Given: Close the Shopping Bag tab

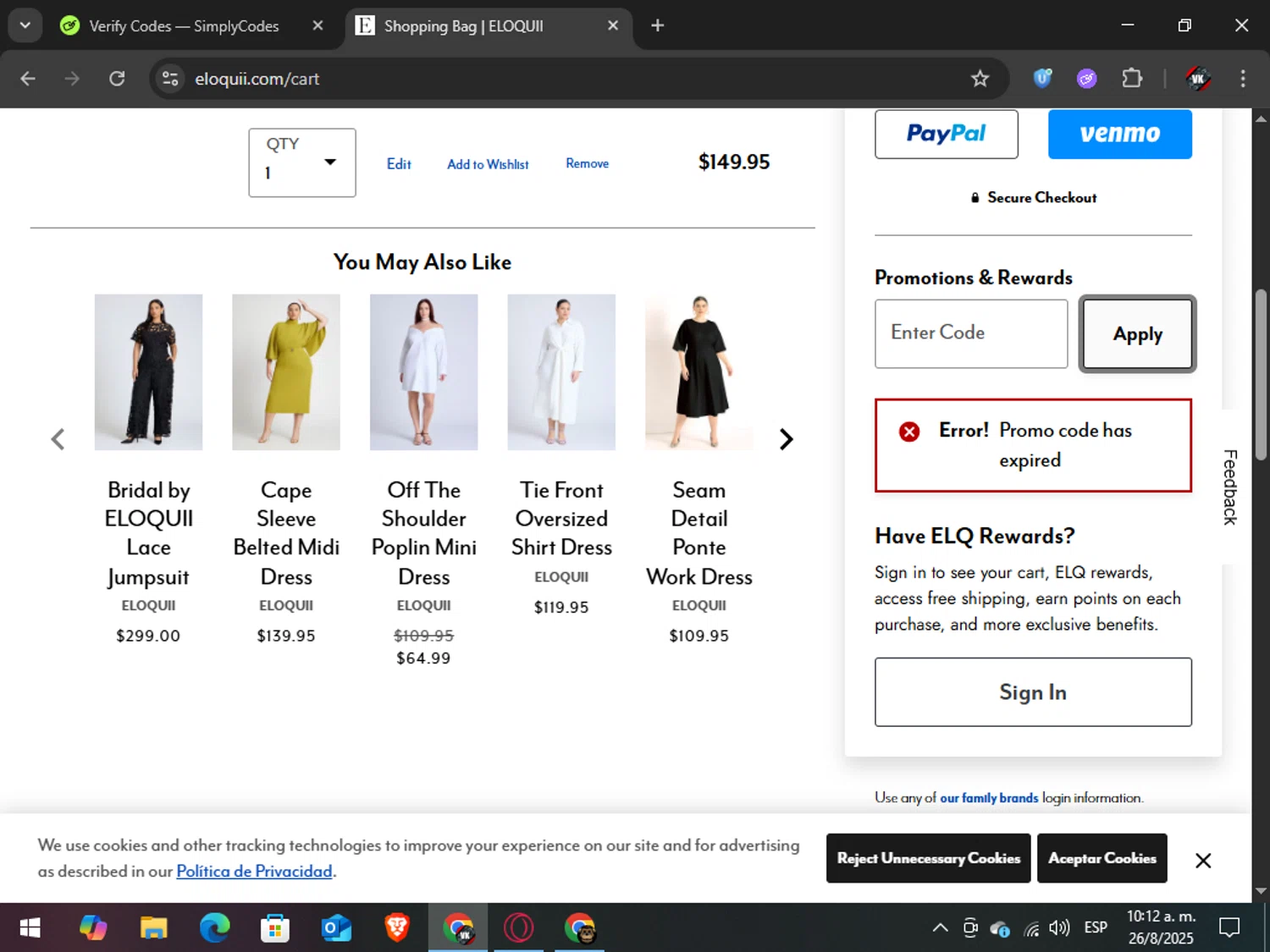Looking at the screenshot, I should point(613,26).
